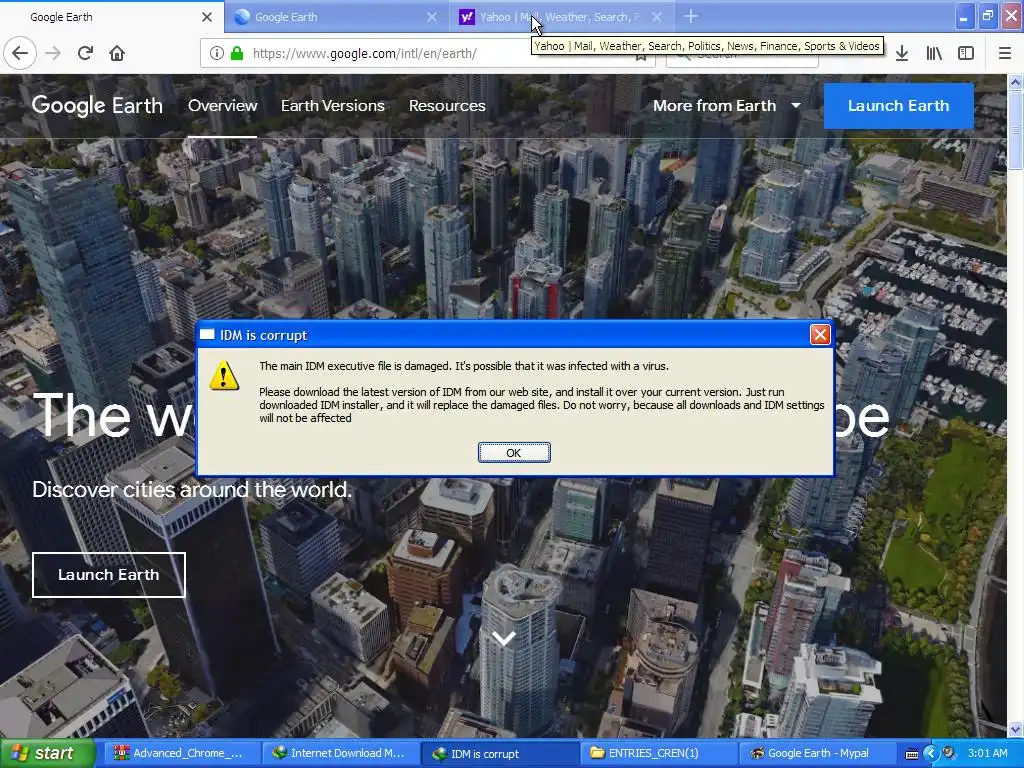This screenshot has height=768, width=1024.
Task: Click the warning icon in IDM dialog
Action: [224, 375]
